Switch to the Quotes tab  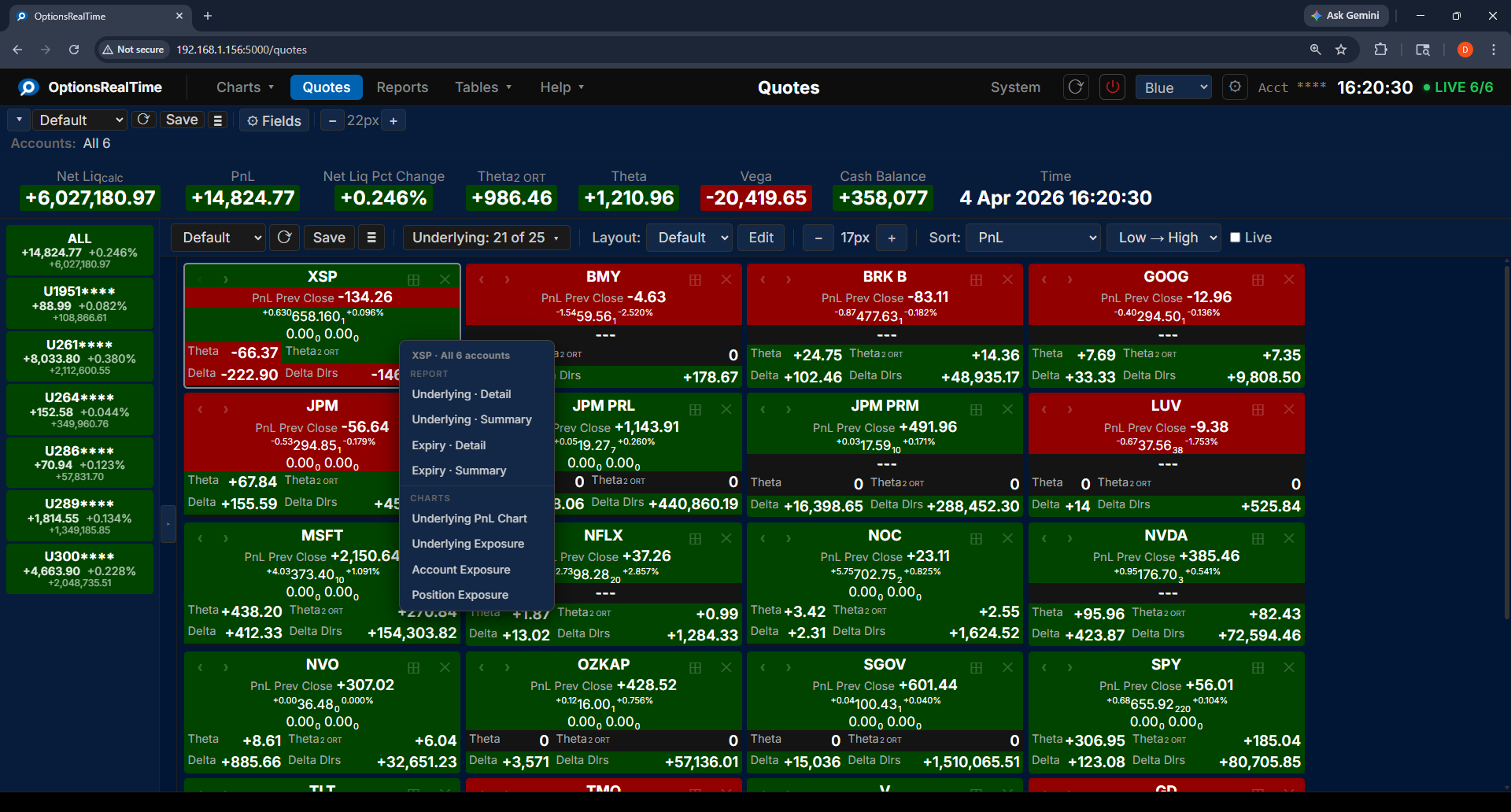click(x=327, y=87)
